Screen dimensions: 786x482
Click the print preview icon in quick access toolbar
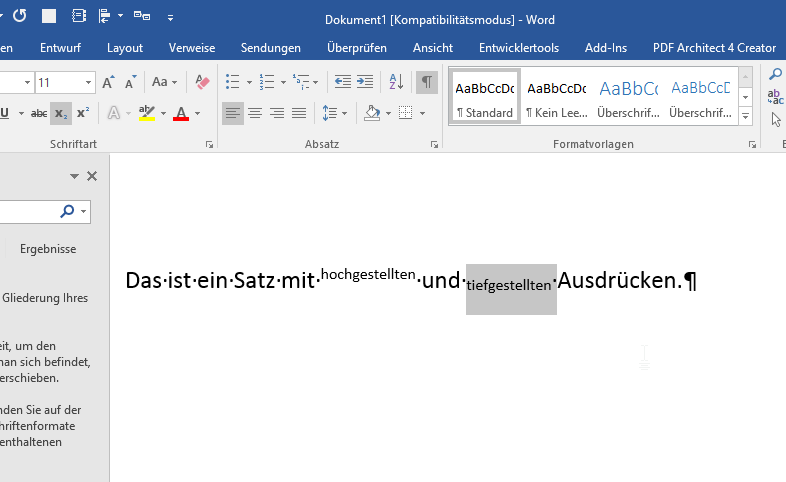[x=79, y=16]
